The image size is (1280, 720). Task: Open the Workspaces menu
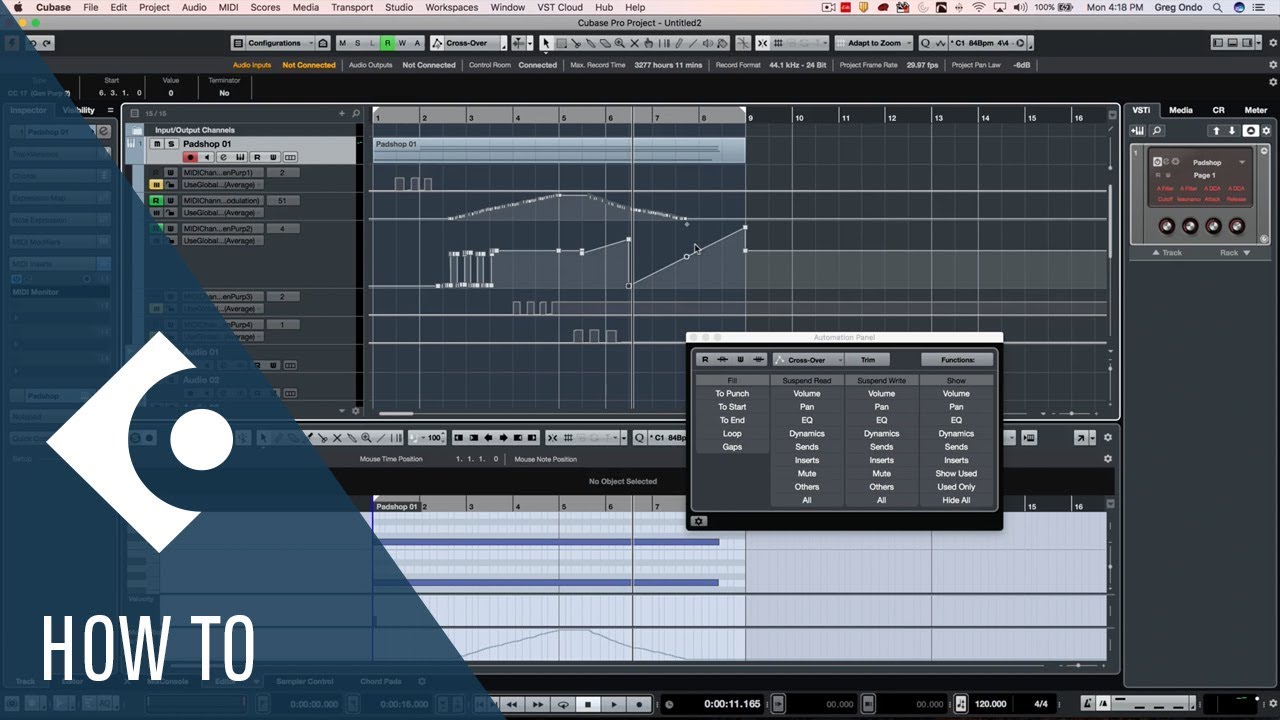(451, 7)
